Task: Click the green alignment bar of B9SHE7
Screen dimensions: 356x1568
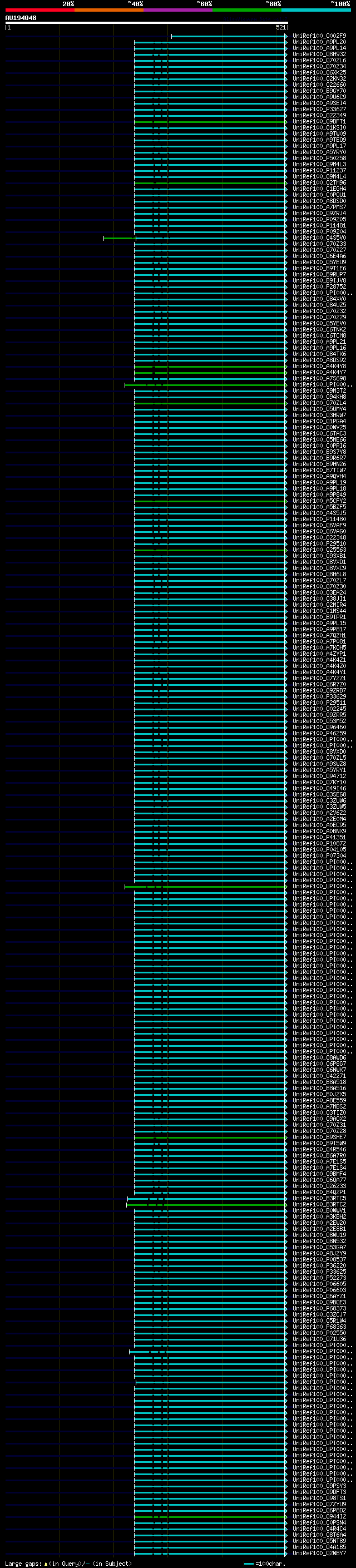Action: tap(211, 1137)
